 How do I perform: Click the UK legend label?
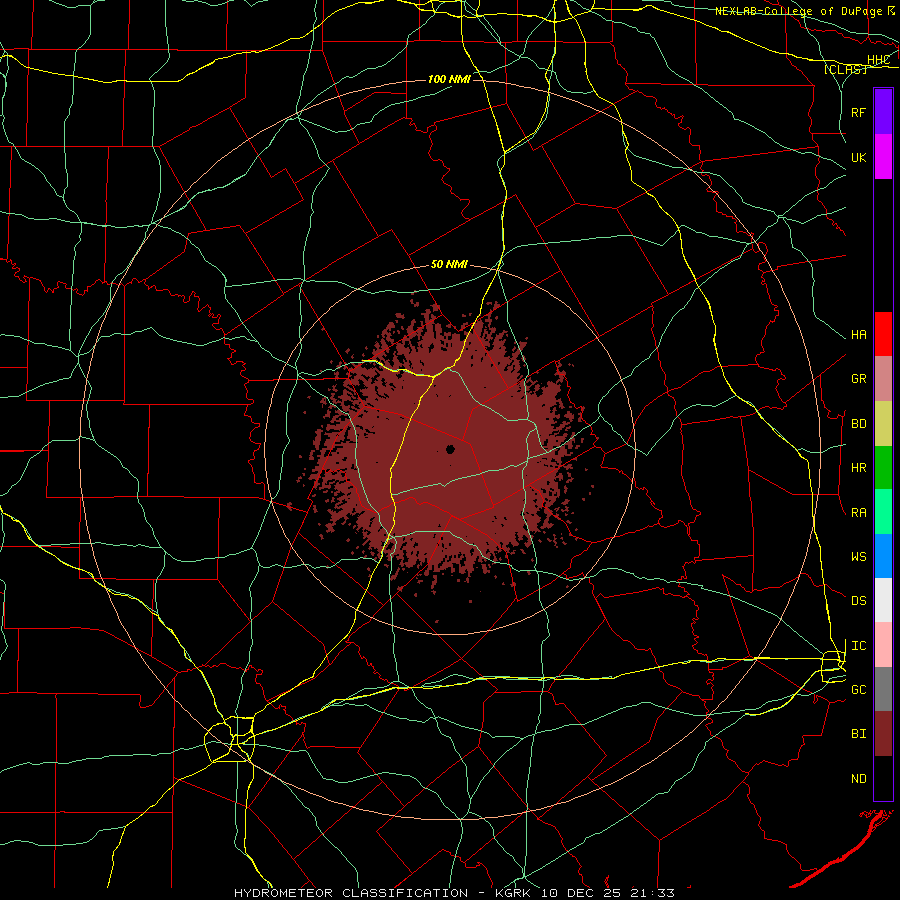[859, 157]
